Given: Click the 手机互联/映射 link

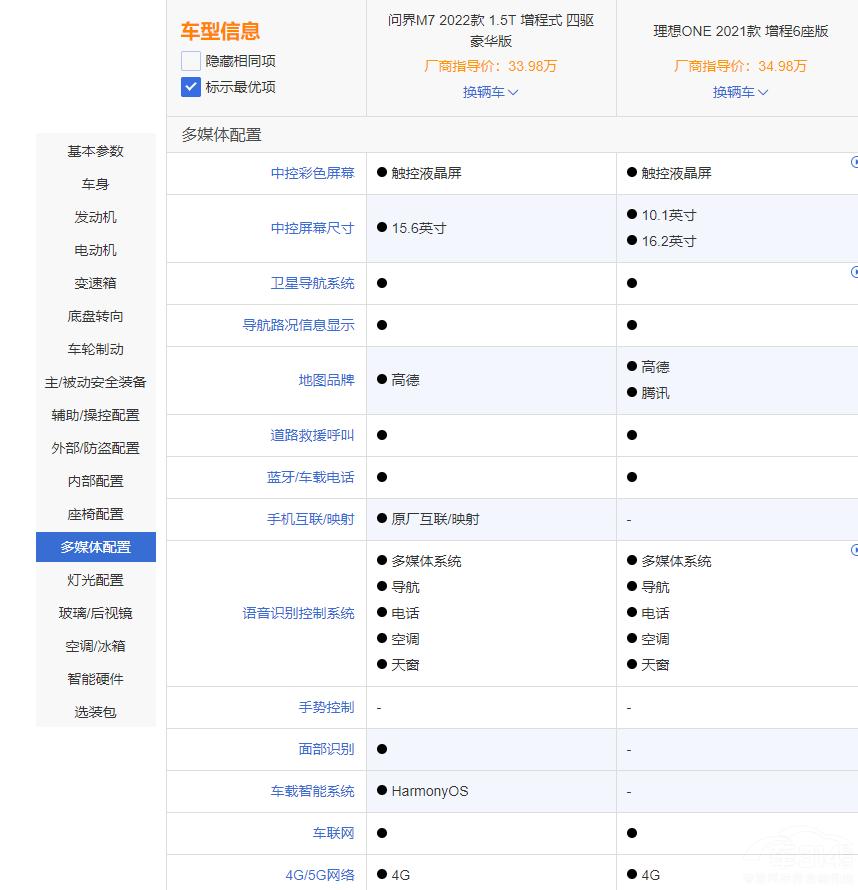Looking at the screenshot, I should click(312, 519).
